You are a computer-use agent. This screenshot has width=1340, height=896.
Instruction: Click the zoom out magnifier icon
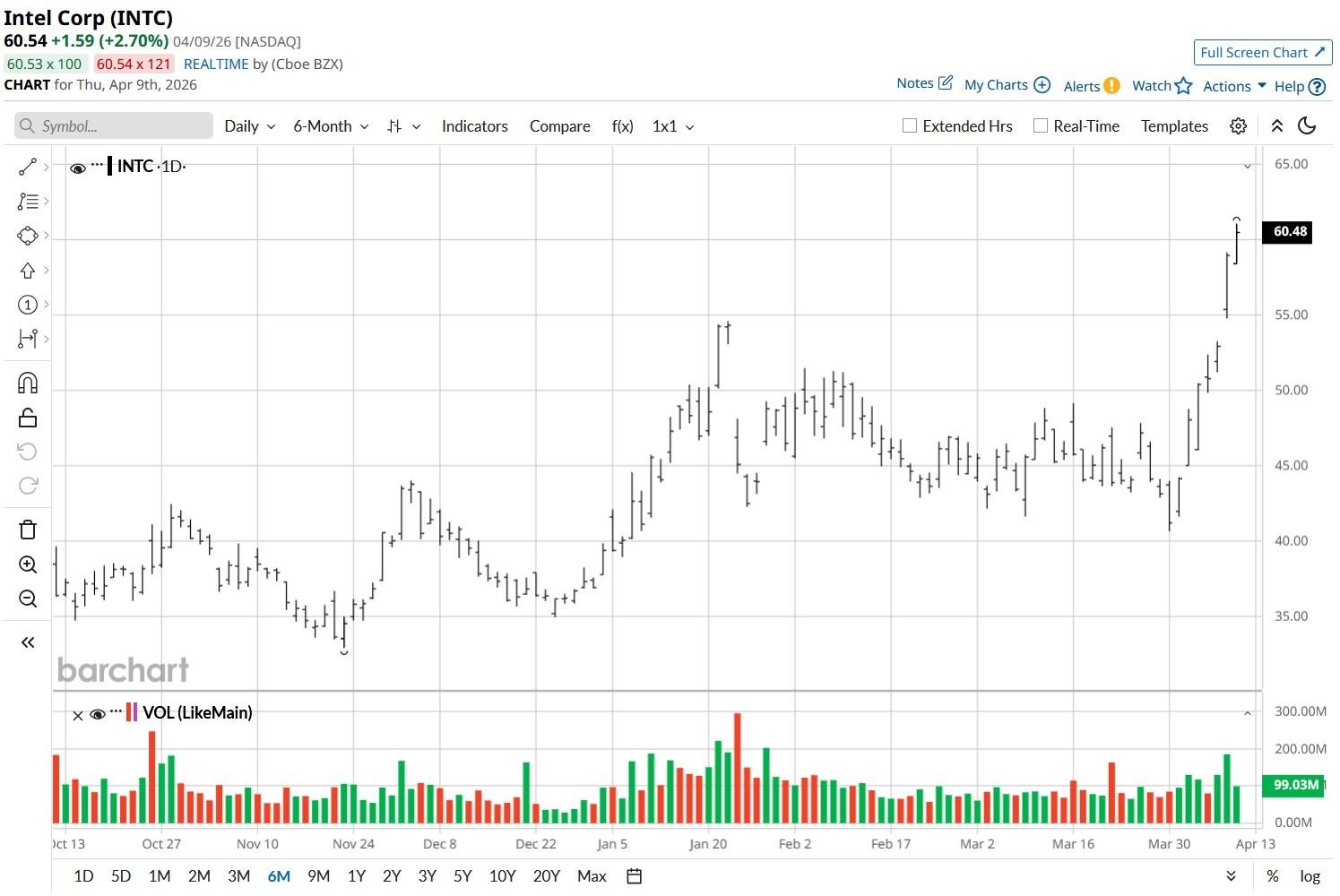tap(28, 599)
